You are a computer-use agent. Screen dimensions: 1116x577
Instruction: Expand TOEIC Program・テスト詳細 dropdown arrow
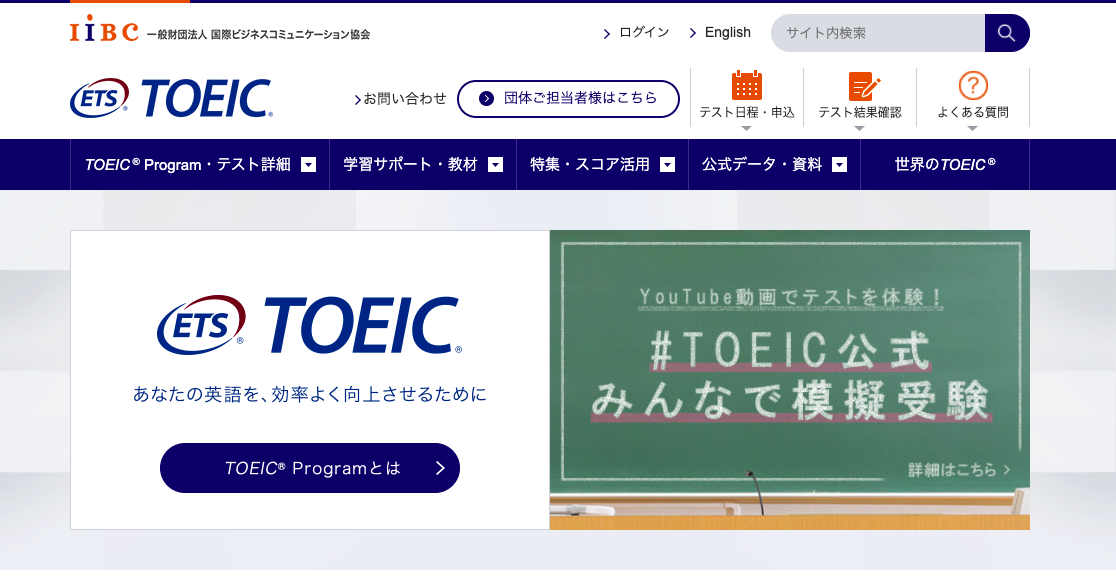(309, 165)
